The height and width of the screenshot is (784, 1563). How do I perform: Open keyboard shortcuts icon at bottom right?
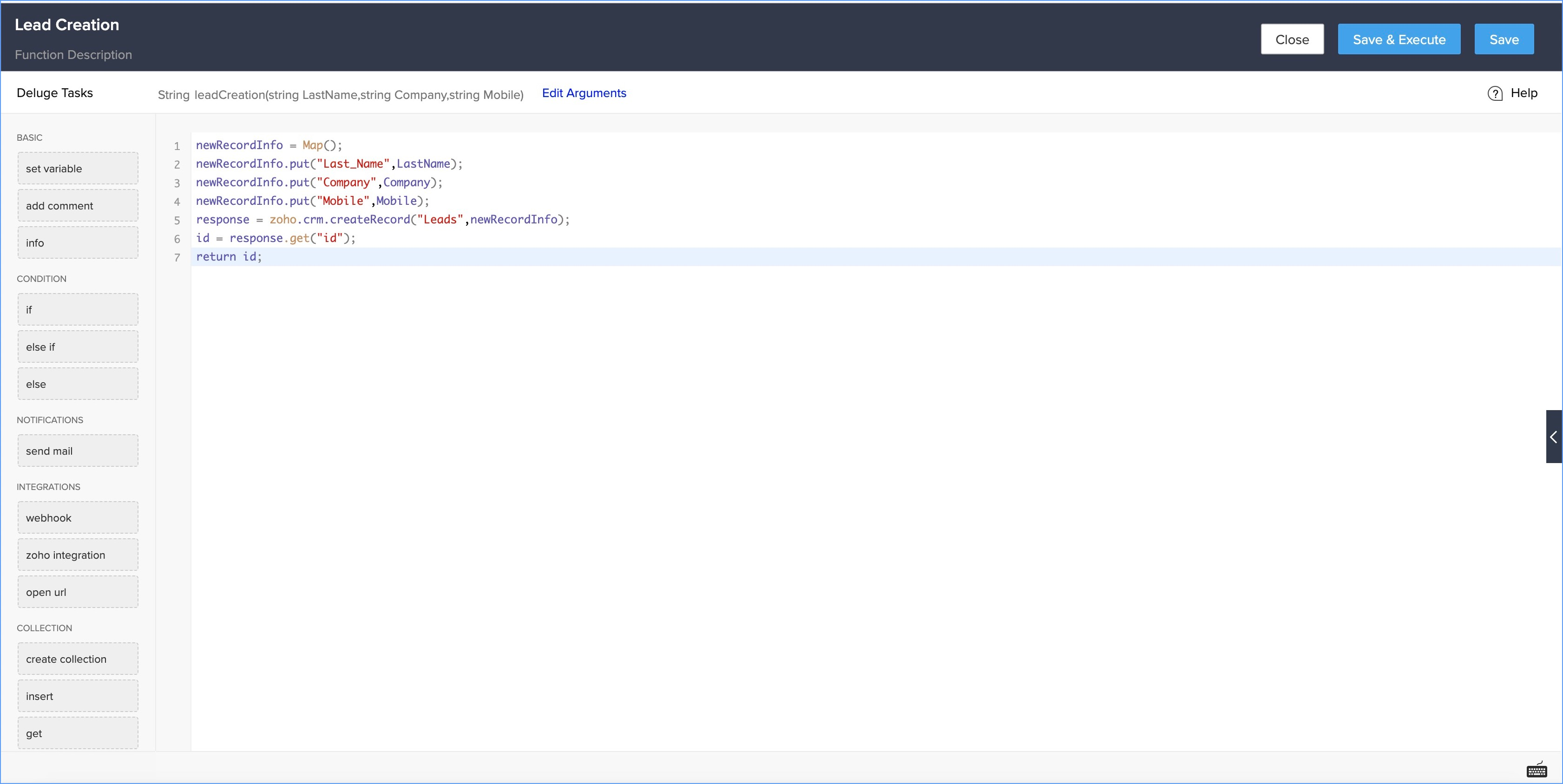(1537, 770)
